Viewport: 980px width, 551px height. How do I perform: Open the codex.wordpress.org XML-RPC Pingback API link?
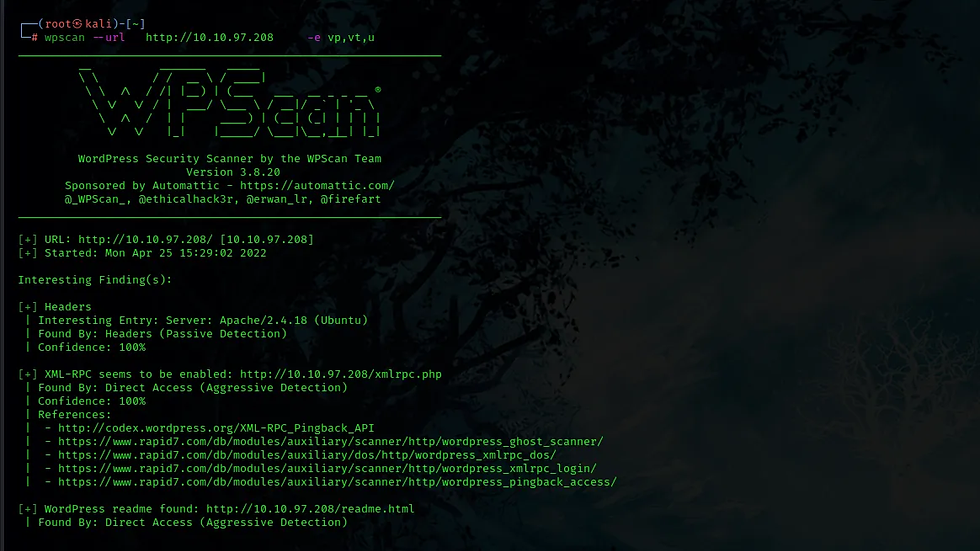click(216, 428)
